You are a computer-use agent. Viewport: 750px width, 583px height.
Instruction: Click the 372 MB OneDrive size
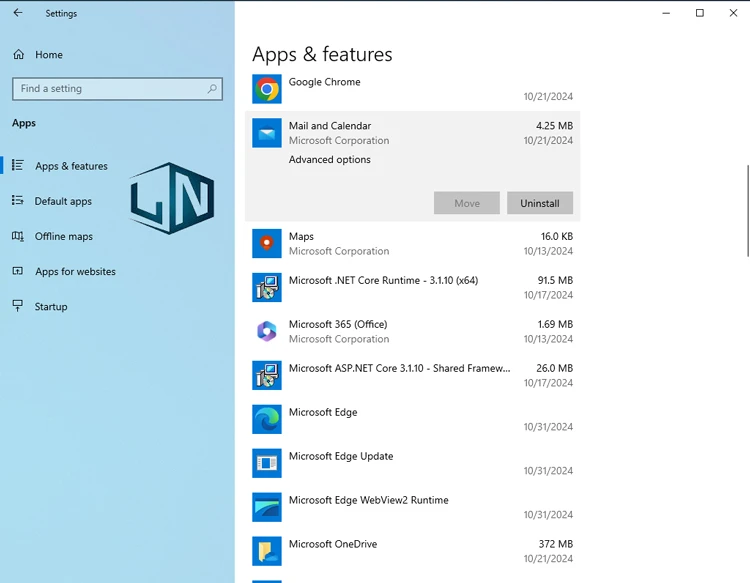click(x=555, y=544)
